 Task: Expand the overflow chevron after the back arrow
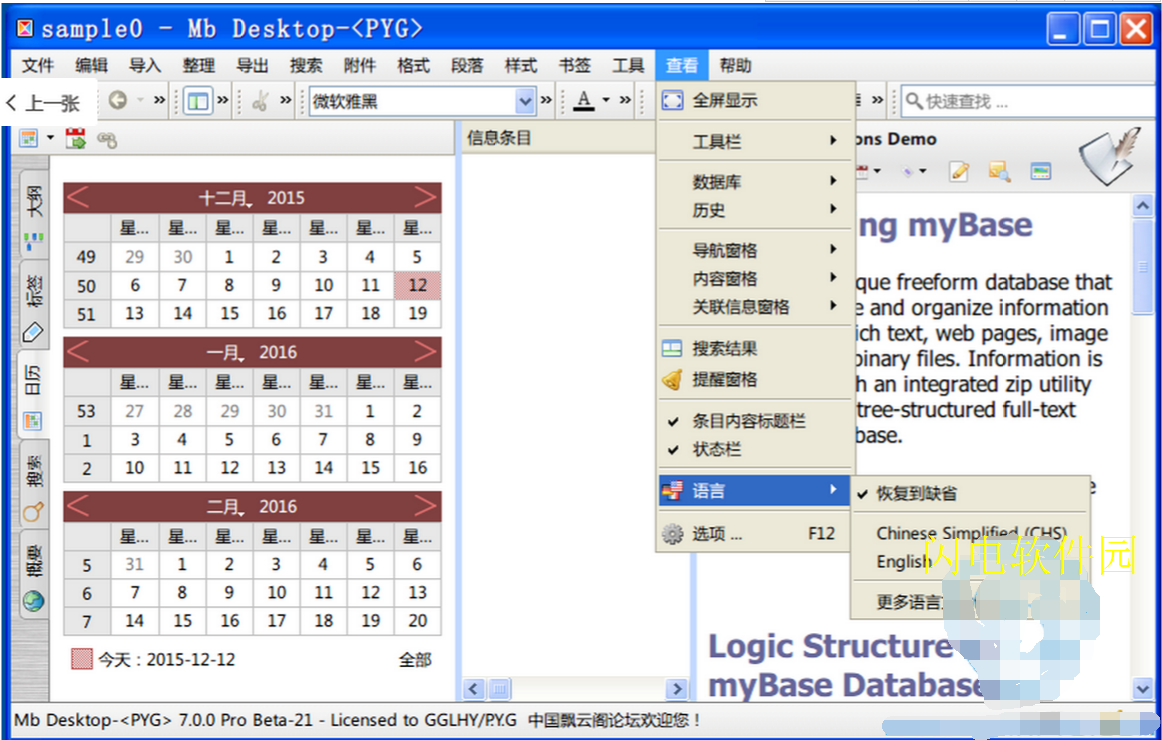click(x=159, y=100)
